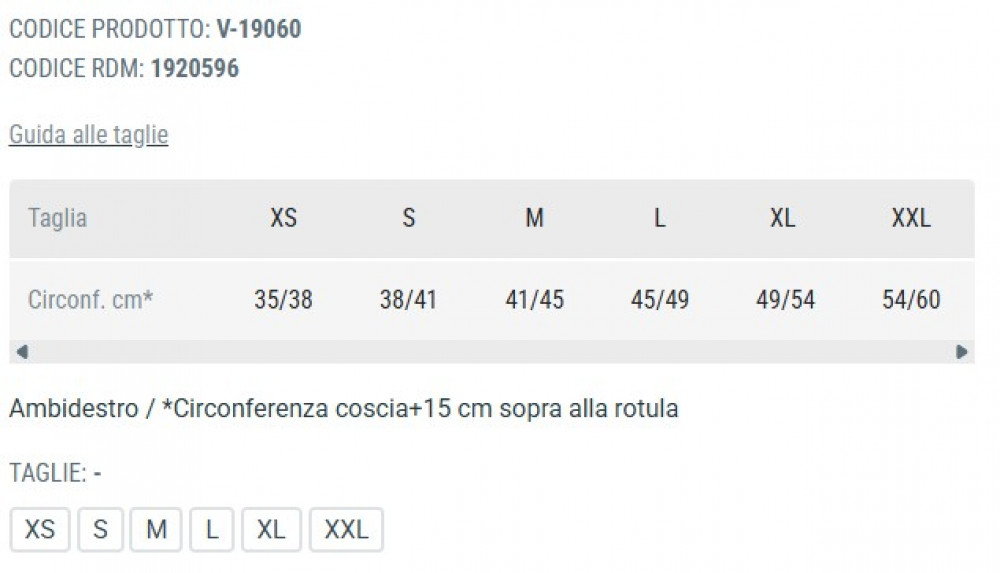Select the XS size button

pos(40,529)
